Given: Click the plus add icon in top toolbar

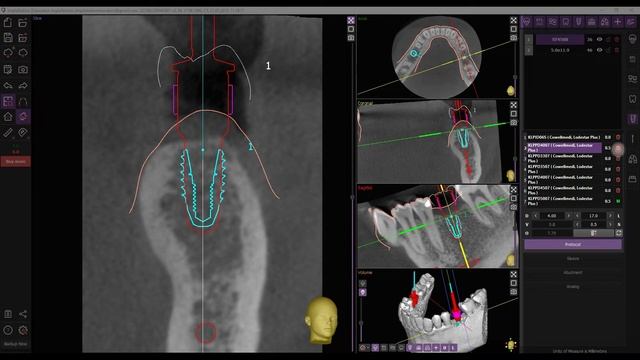Looking at the screenshot, I should 618,22.
